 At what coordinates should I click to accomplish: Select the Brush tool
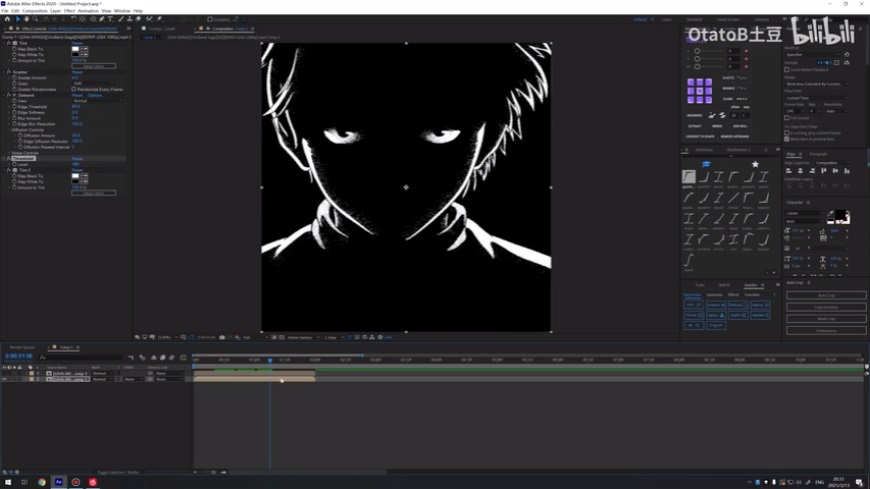121,19
